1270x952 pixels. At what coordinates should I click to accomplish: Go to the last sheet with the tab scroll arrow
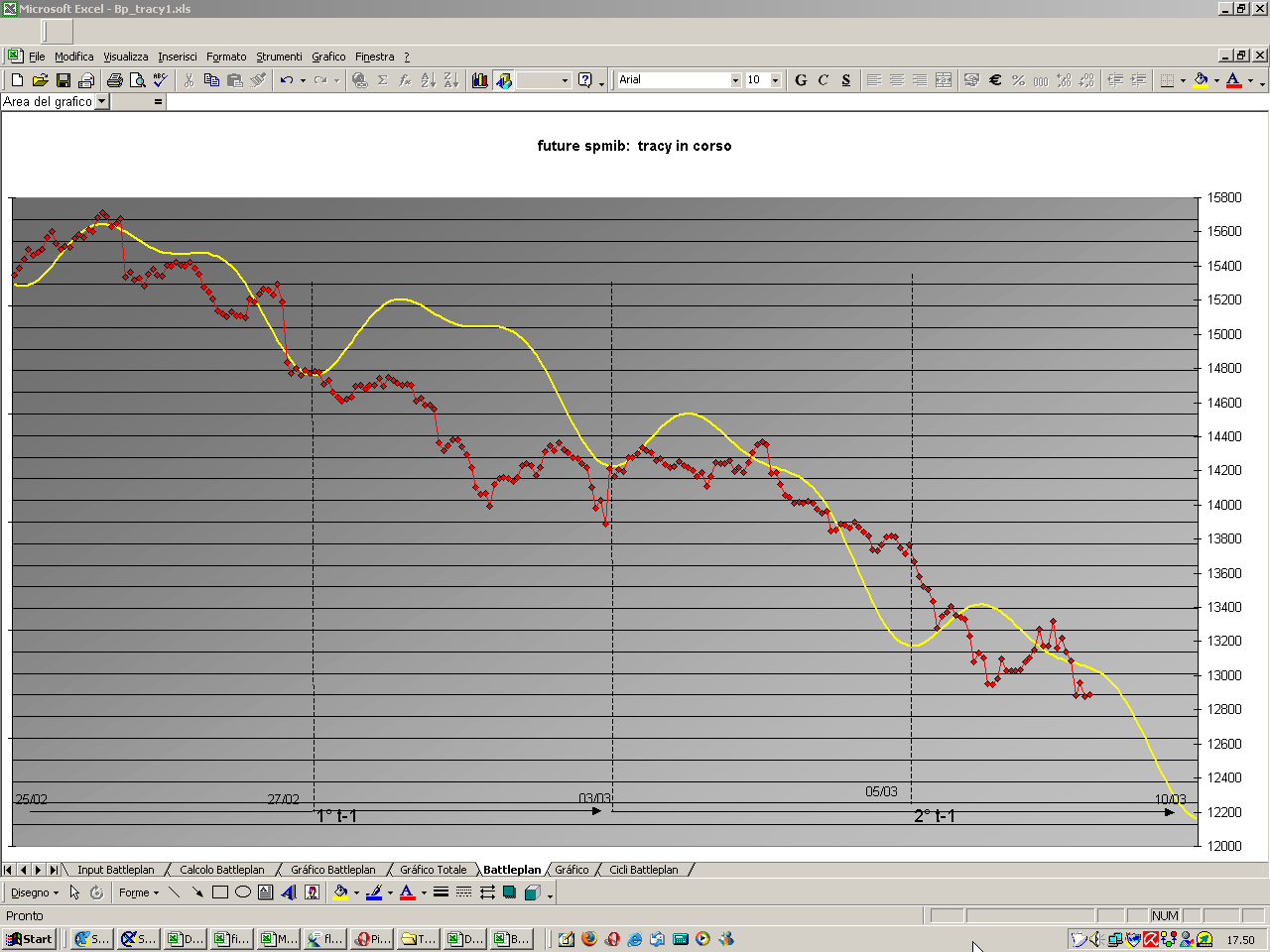pos(54,870)
